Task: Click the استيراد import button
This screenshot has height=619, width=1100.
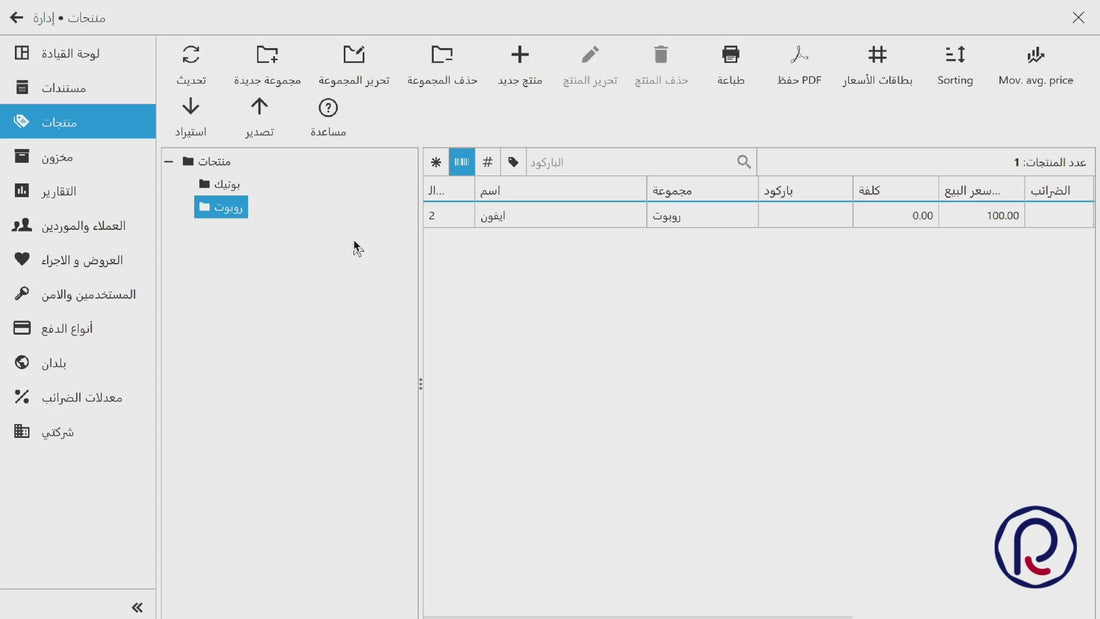Action: click(x=191, y=117)
